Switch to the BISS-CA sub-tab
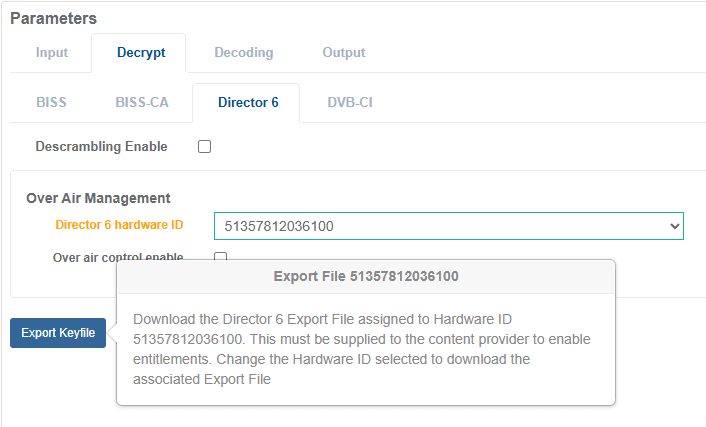The width and height of the screenshot is (706, 427). tap(142, 103)
